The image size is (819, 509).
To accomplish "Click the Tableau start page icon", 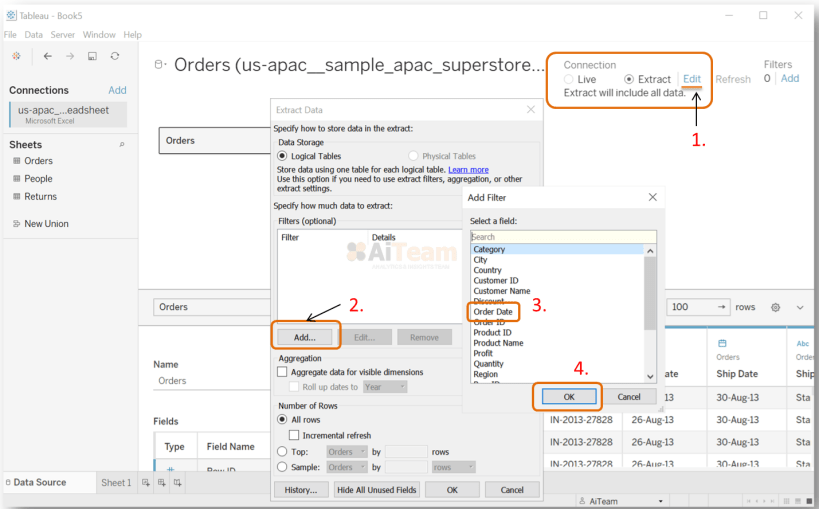I will pos(17,56).
